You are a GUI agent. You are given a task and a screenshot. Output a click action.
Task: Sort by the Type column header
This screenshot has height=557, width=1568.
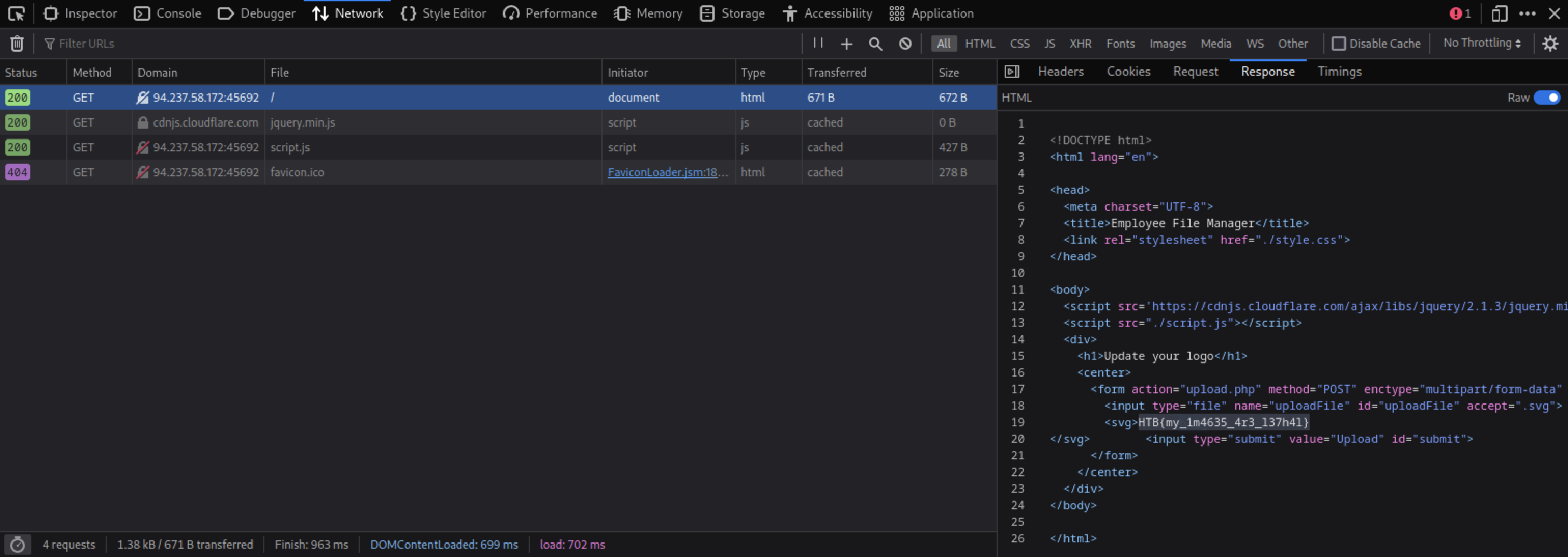[x=768, y=72]
